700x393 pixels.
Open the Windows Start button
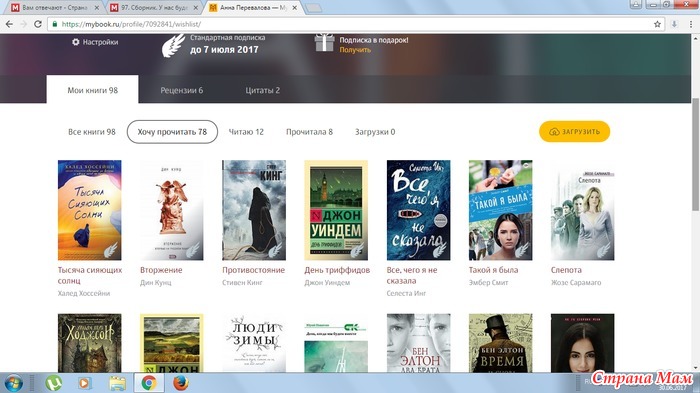click(x=13, y=383)
